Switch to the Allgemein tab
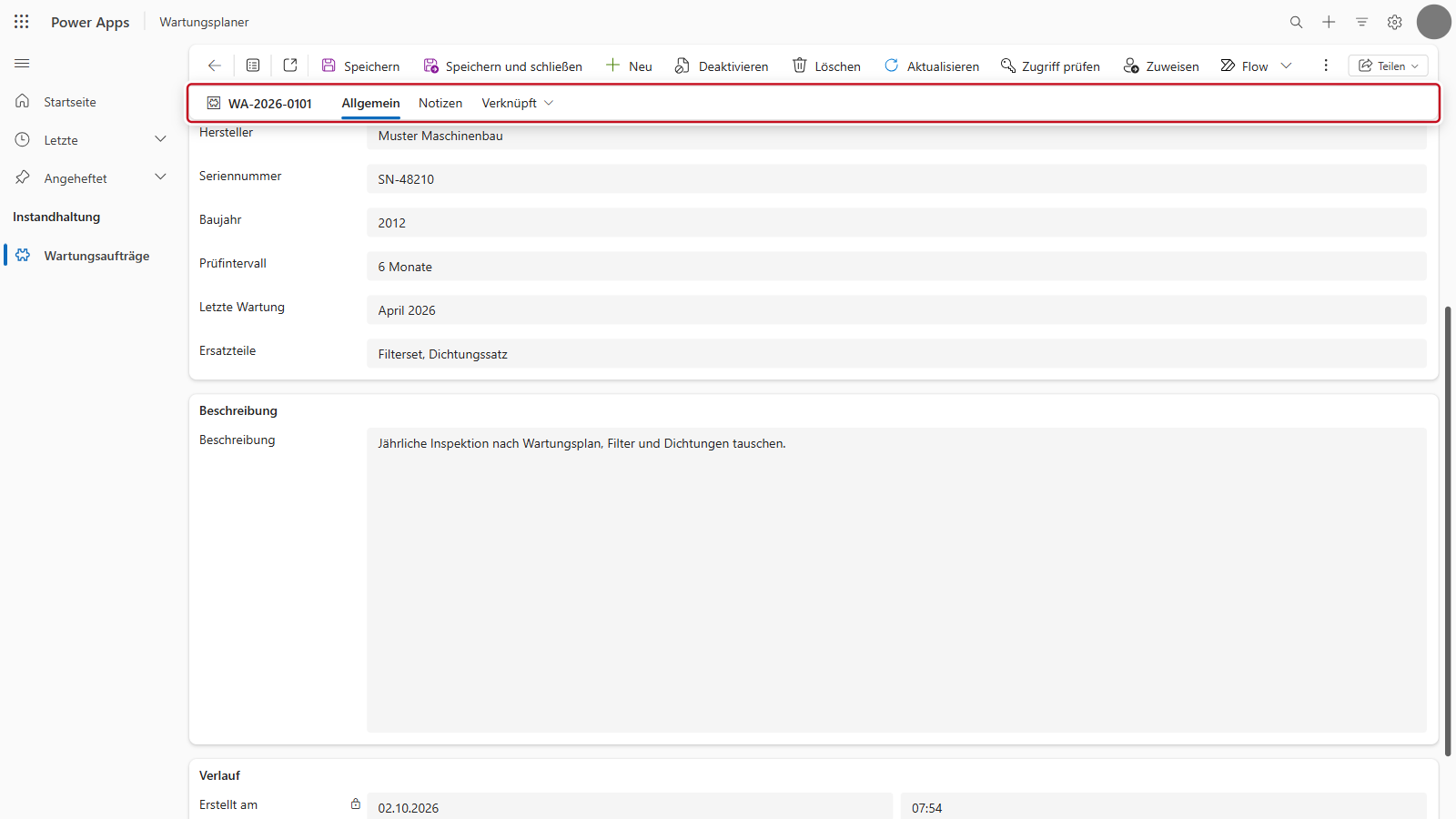 coord(370,103)
